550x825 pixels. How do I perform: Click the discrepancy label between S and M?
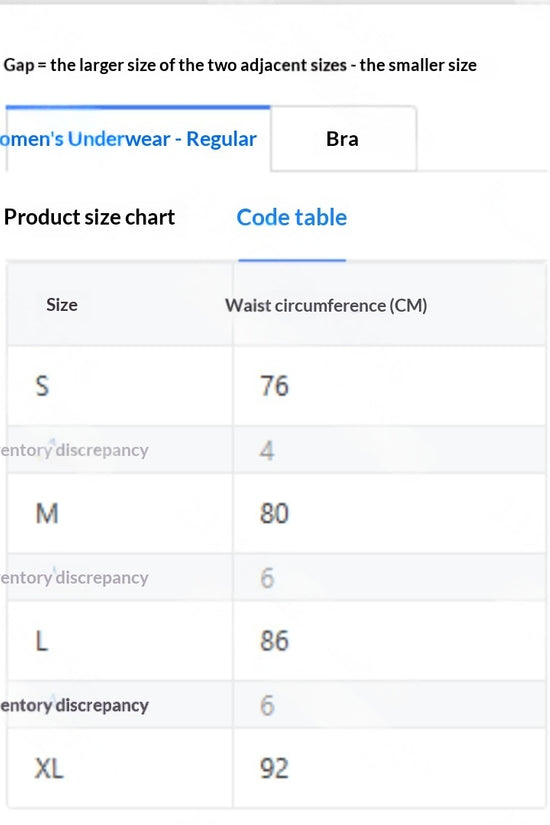[74, 450]
